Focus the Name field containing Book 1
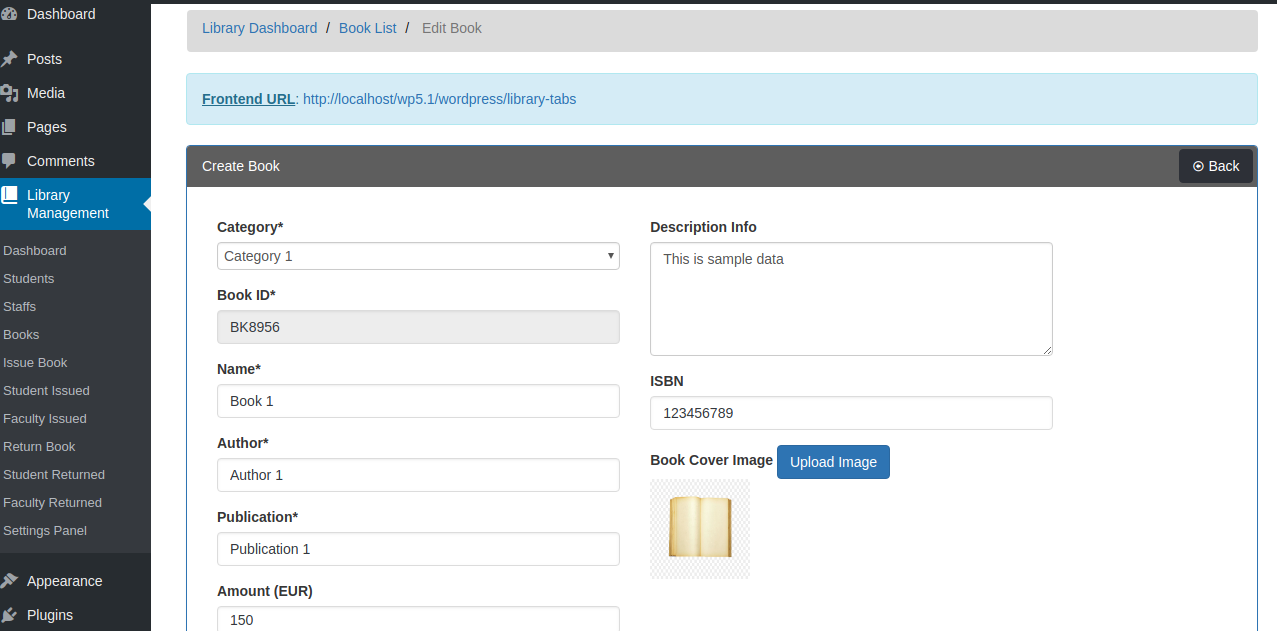 [x=418, y=401]
